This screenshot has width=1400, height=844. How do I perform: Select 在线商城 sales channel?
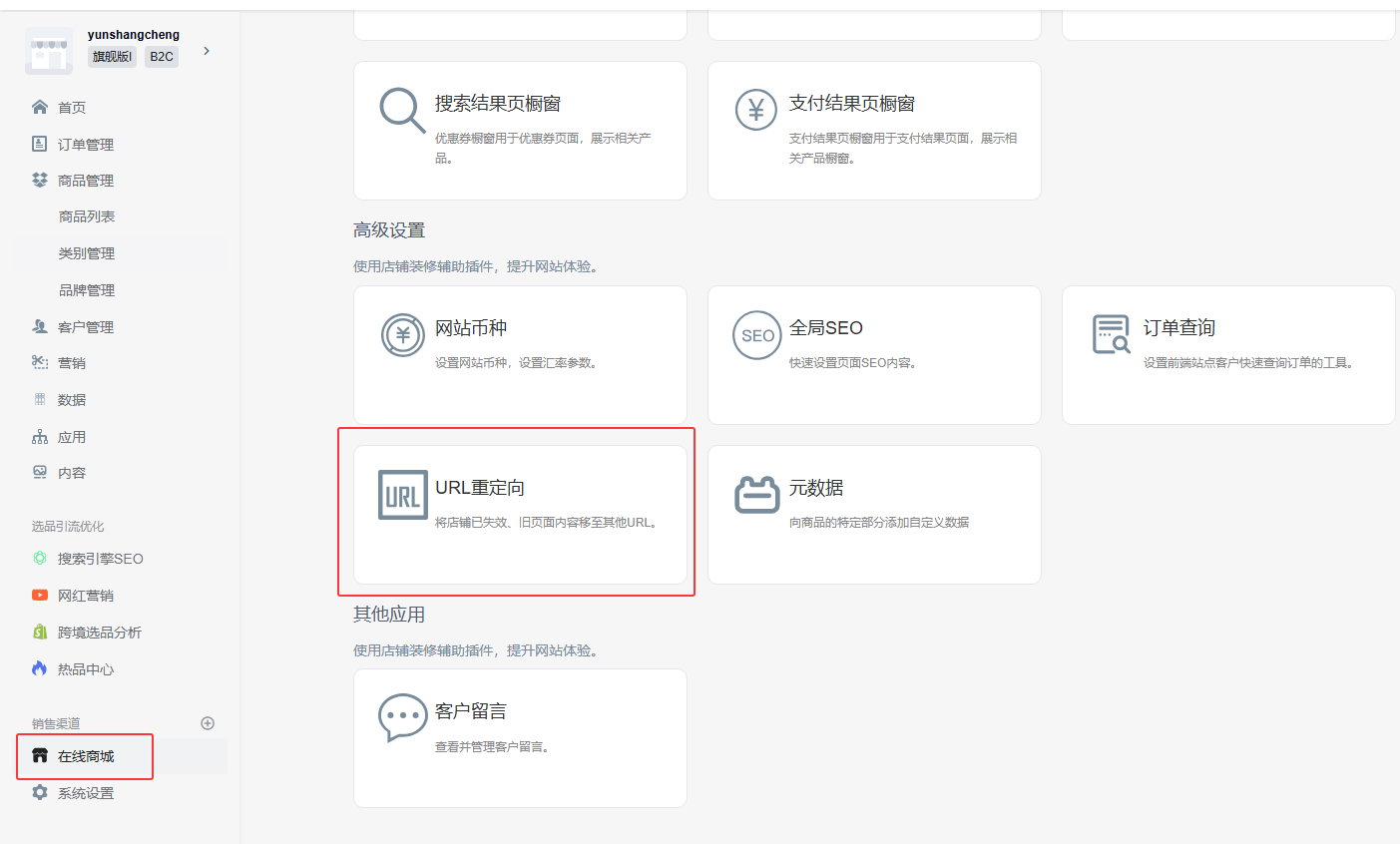(x=86, y=756)
